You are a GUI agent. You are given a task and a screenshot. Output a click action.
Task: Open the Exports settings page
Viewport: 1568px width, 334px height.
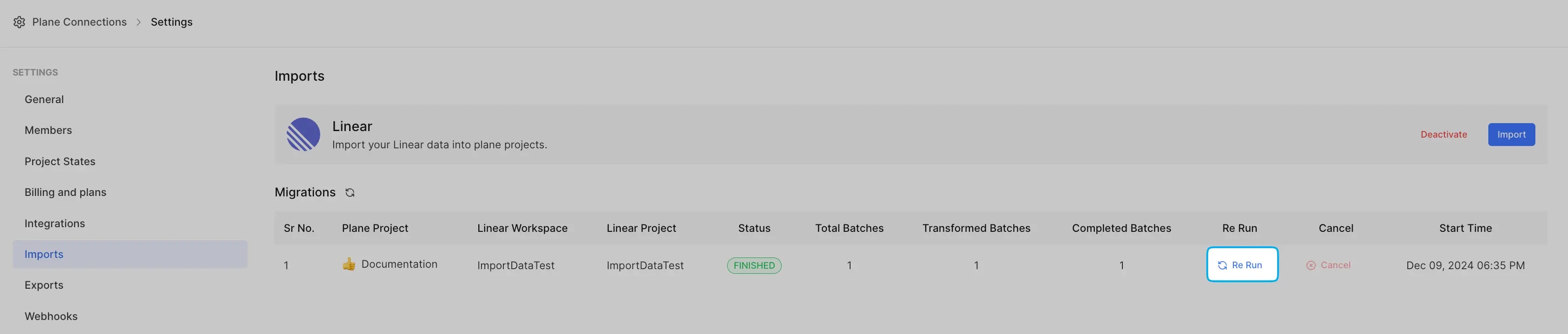tap(44, 285)
